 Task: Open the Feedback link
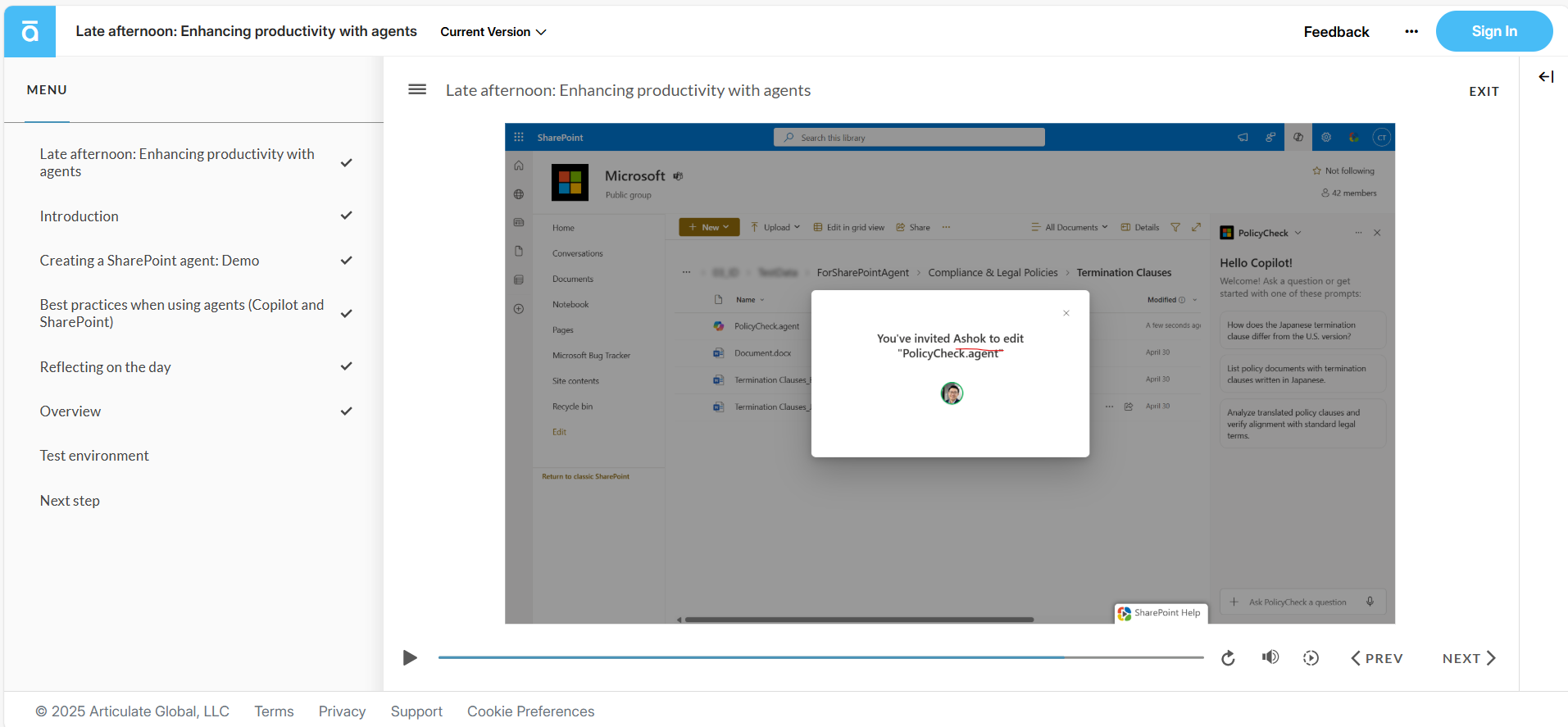click(1336, 32)
